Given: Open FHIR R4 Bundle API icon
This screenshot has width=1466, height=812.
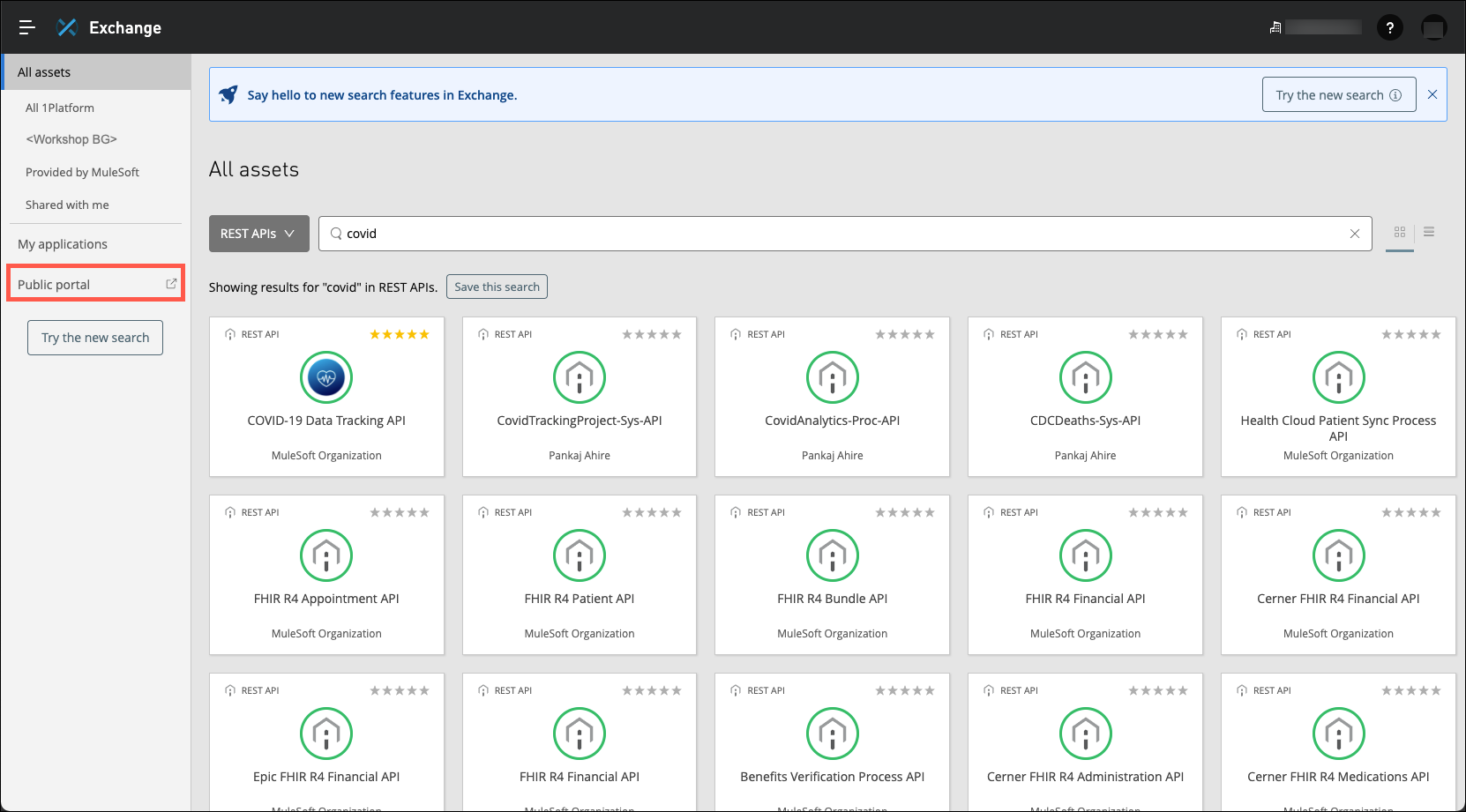Looking at the screenshot, I should [833, 555].
